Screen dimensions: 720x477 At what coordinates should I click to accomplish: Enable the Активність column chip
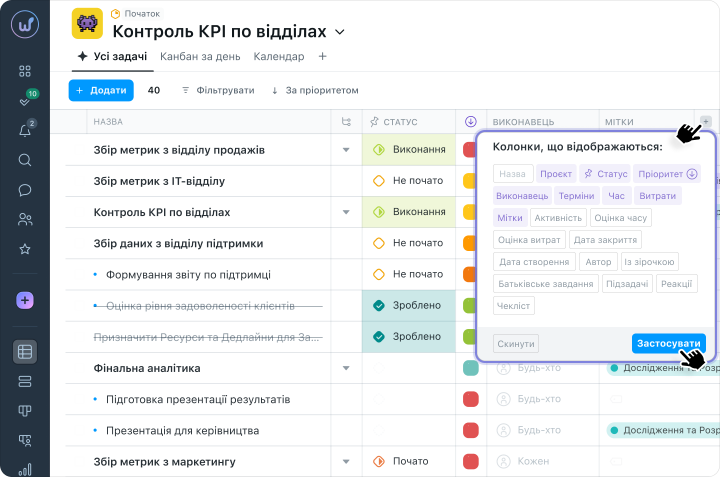pos(558,218)
